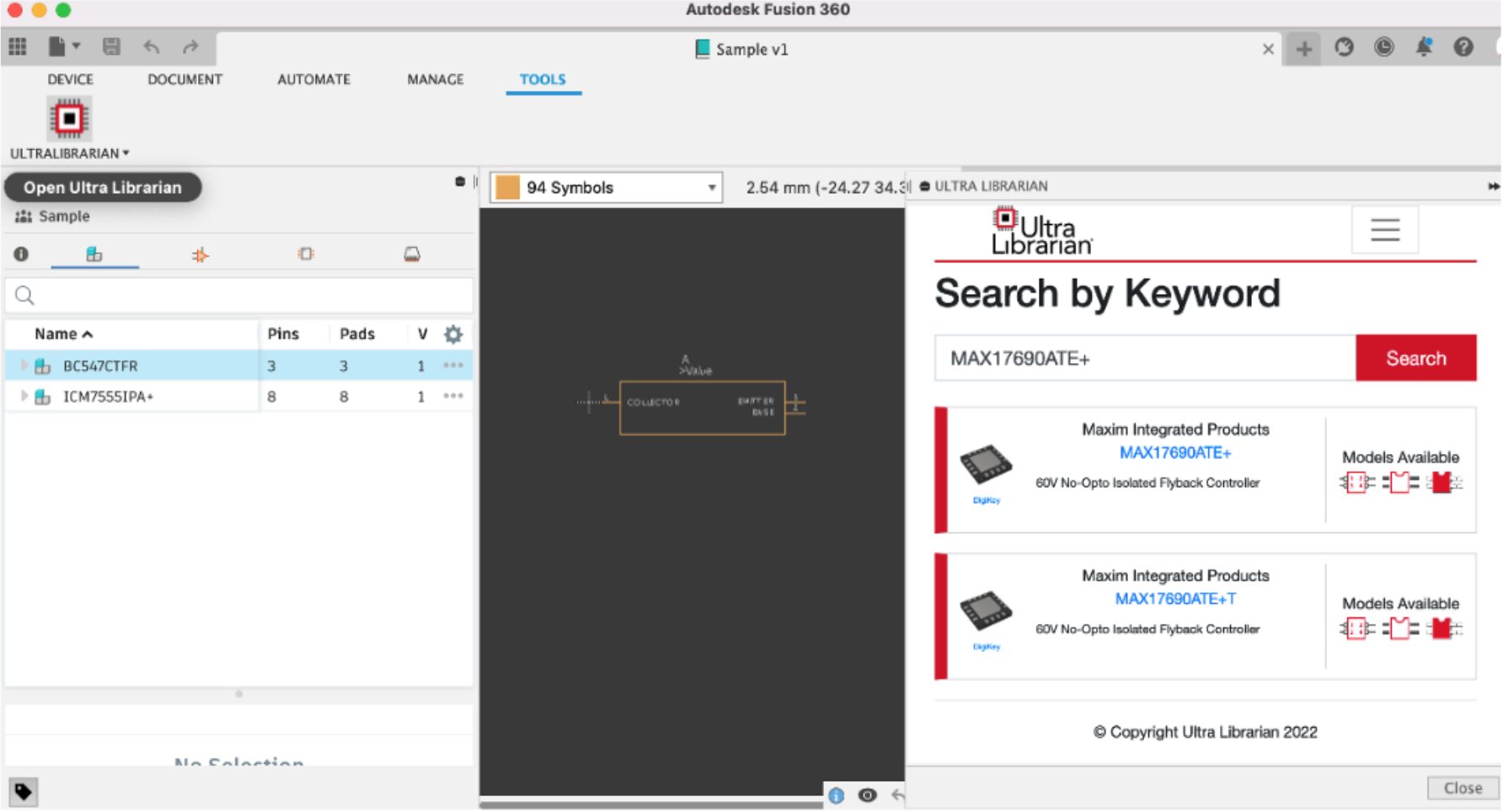This screenshot has width=1503, height=812.
Task: Sort the device list by Pads
Action: [357, 334]
